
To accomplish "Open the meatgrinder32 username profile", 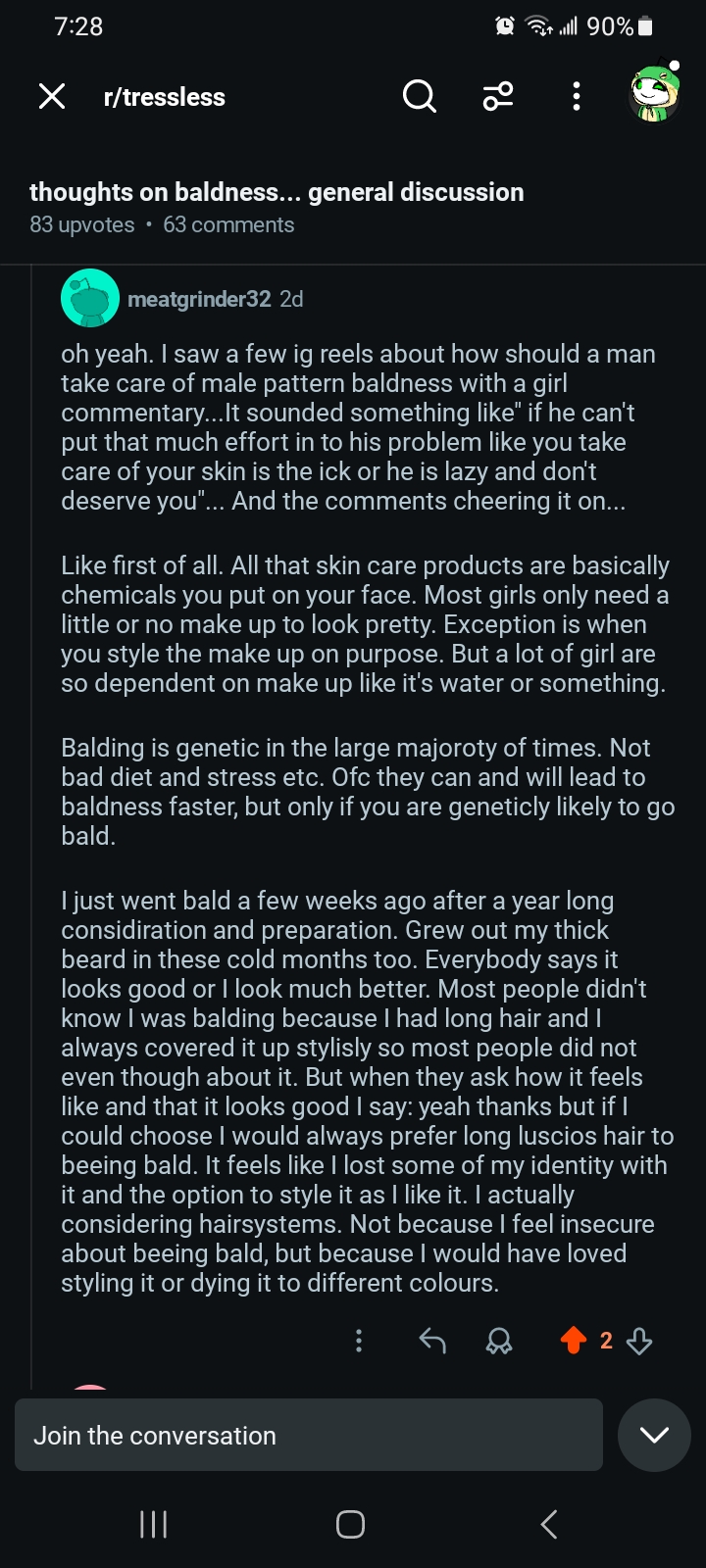I will pyautogui.click(x=199, y=299).
